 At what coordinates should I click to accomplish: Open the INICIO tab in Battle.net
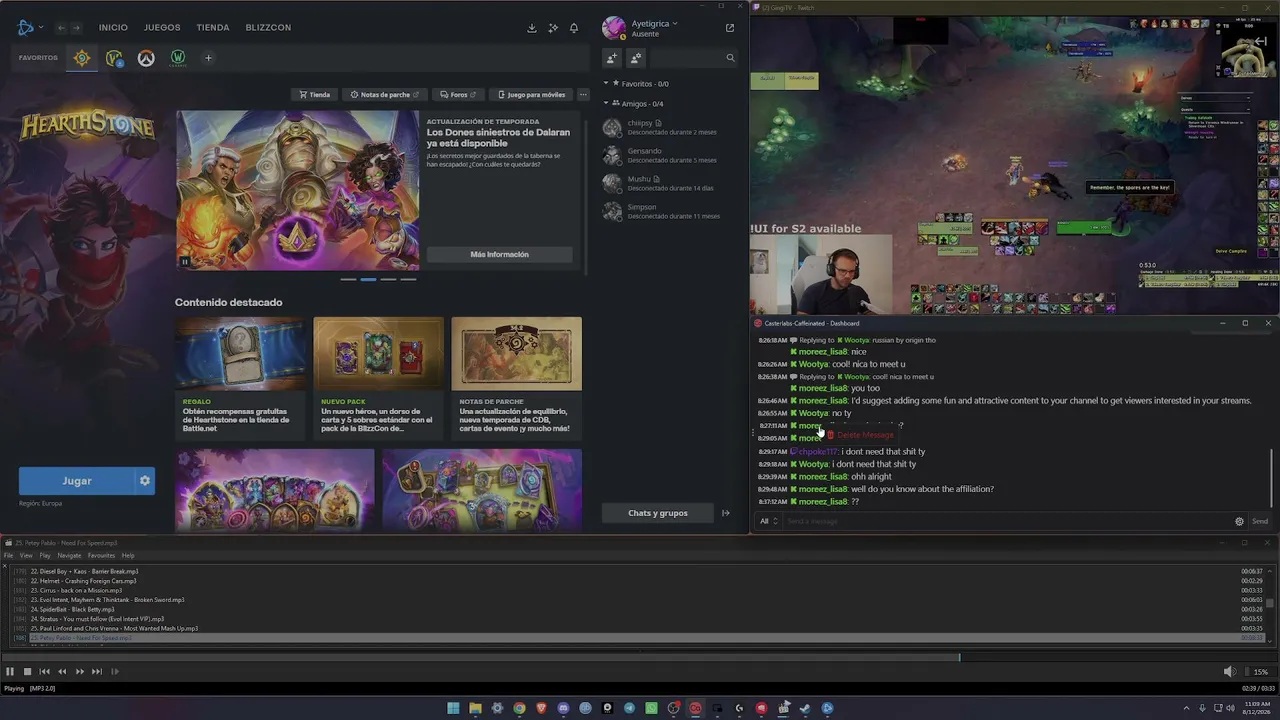113,27
